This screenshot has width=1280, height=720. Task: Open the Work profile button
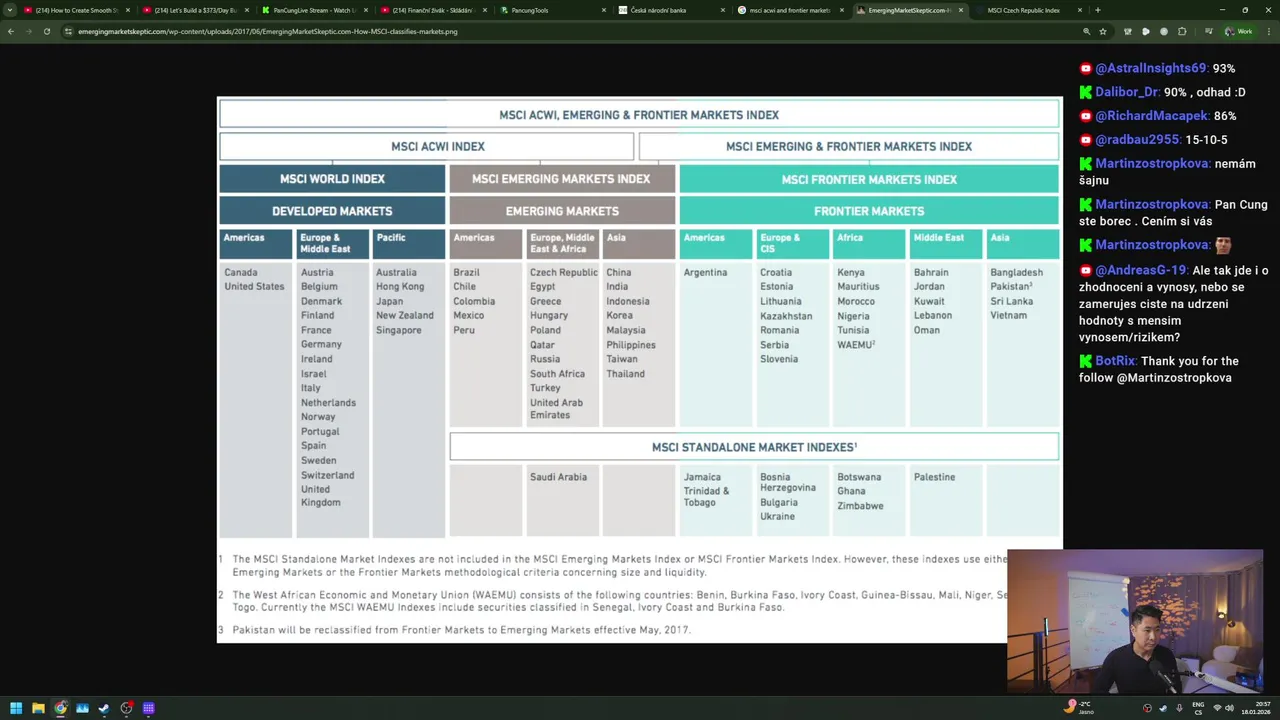(1238, 31)
